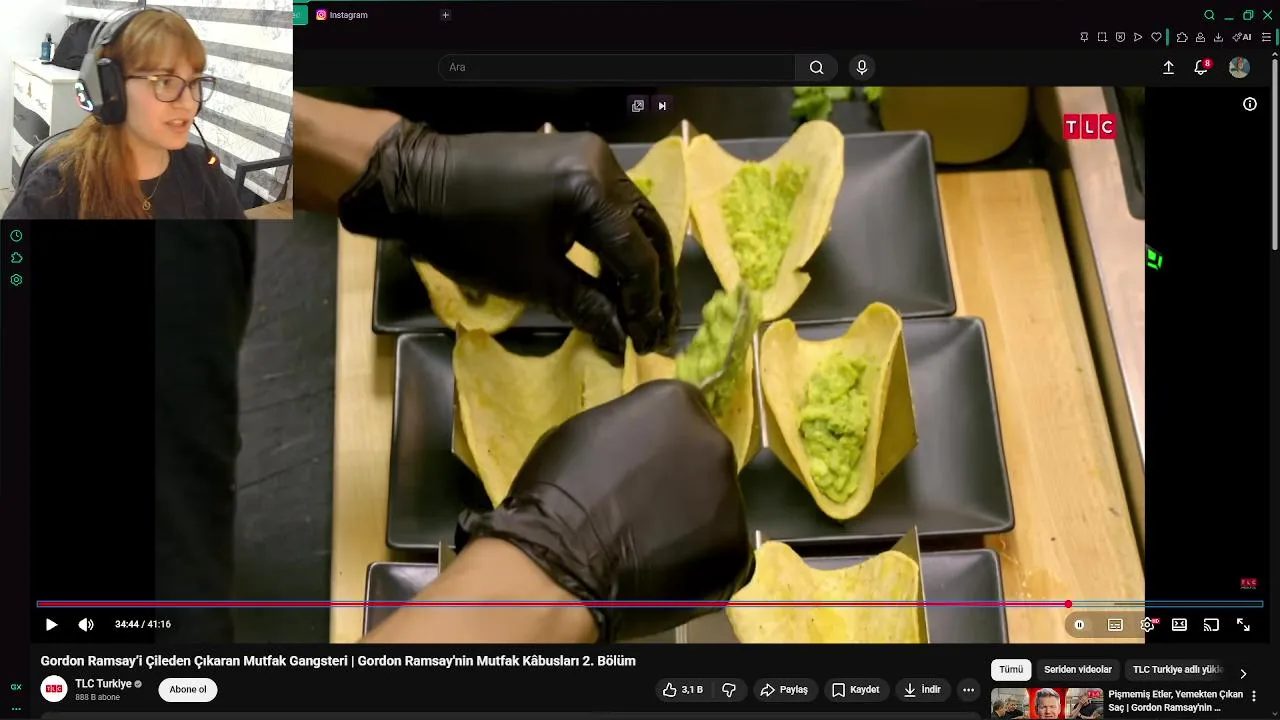Download the video with İndir
Viewport: 1280px width, 720px height.
point(922,690)
